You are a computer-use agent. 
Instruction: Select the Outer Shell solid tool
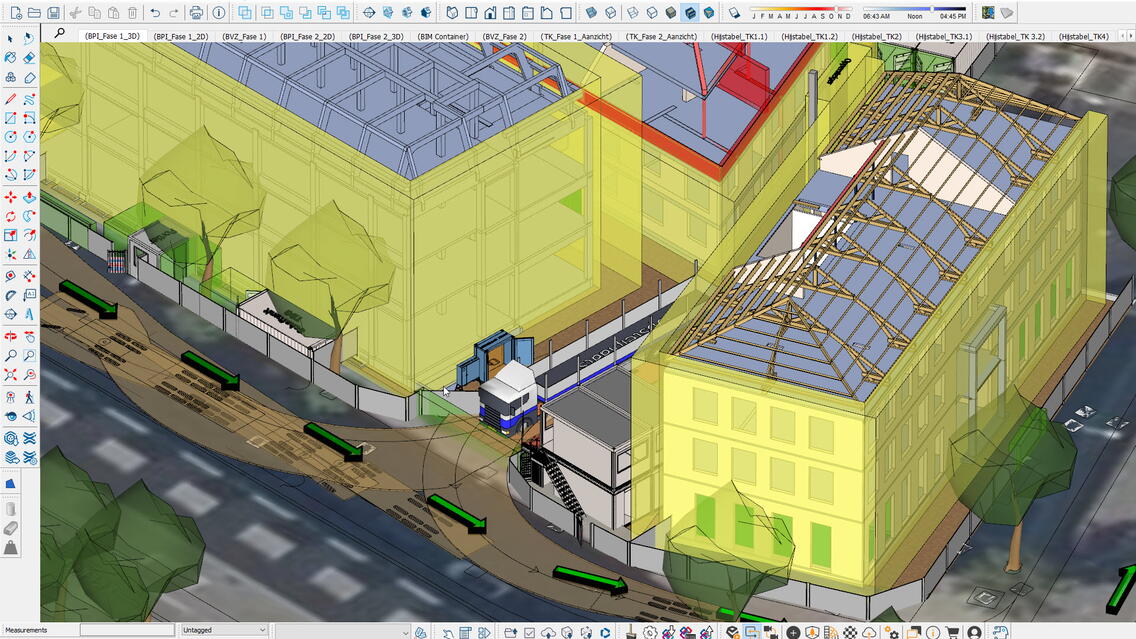click(245, 13)
